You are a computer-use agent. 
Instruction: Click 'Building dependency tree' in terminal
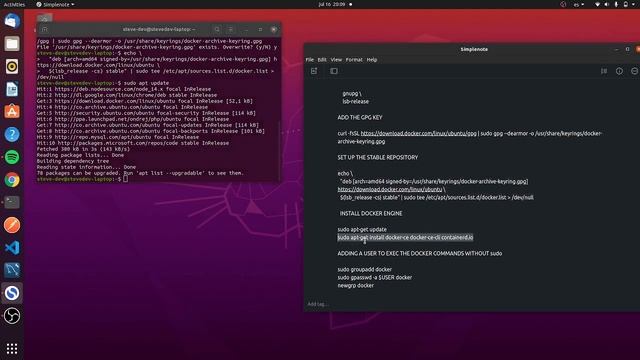(73, 161)
